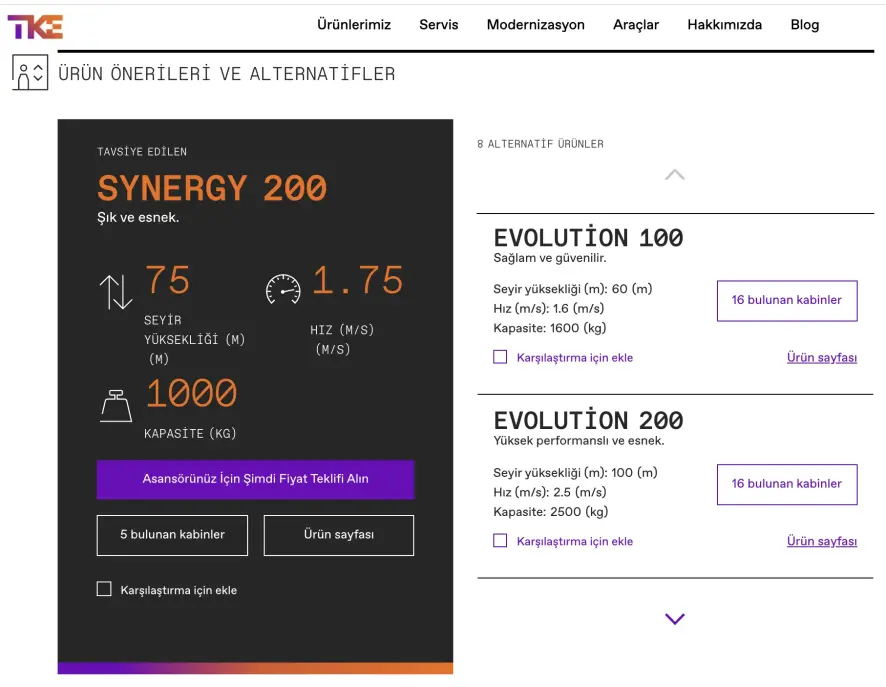Open Modernizasyon menu
The height and width of the screenshot is (687, 886).
(536, 25)
